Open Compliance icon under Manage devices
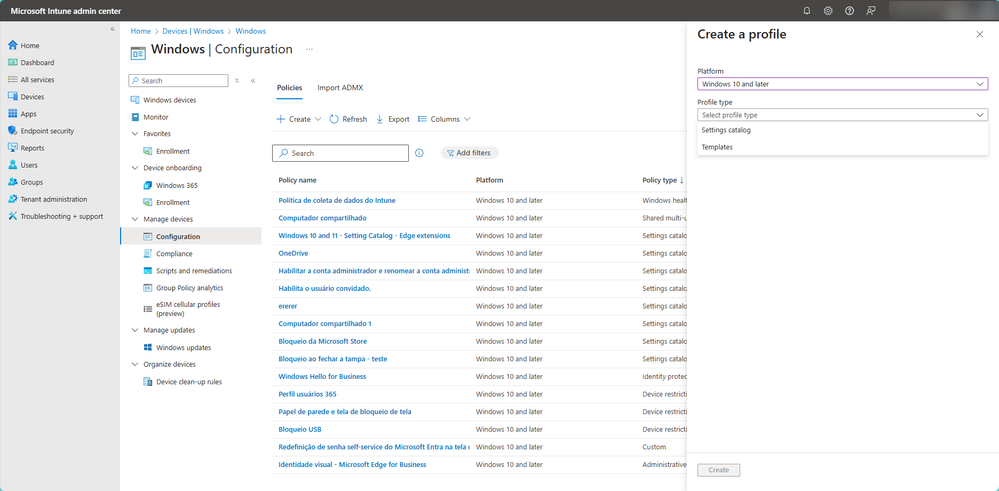999x491 pixels. [x=148, y=253]
